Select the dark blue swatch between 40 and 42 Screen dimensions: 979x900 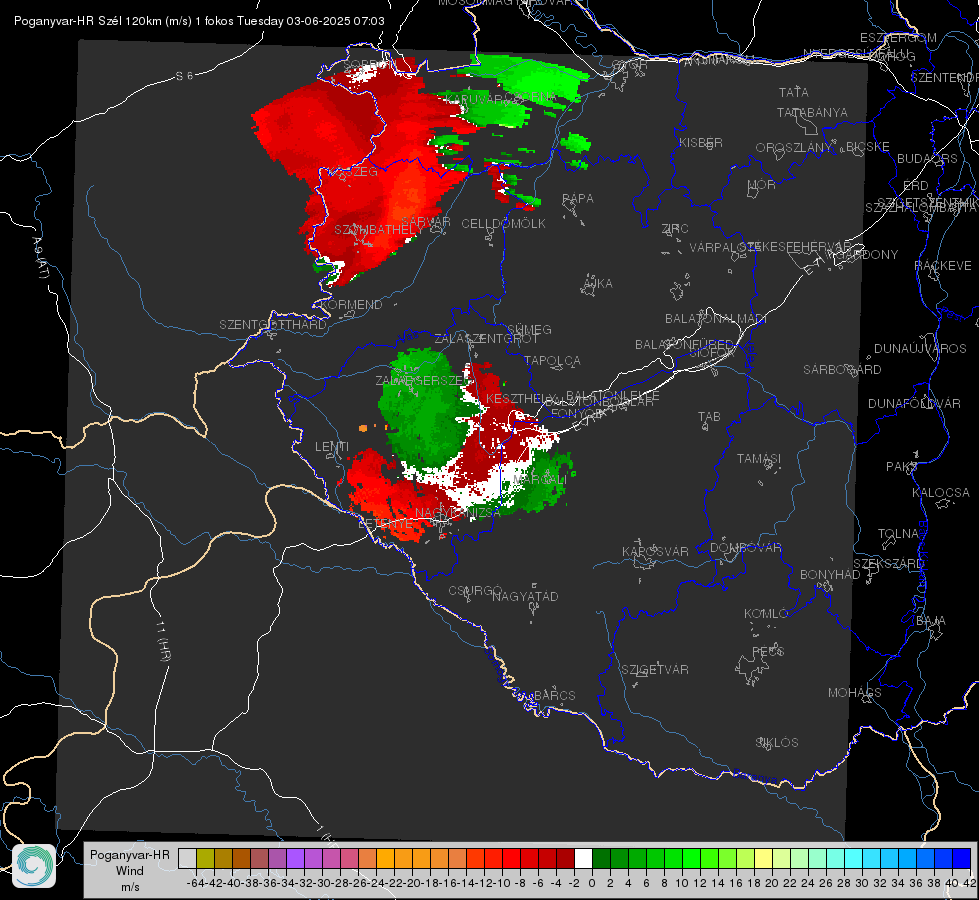click(x=962, y=859)
